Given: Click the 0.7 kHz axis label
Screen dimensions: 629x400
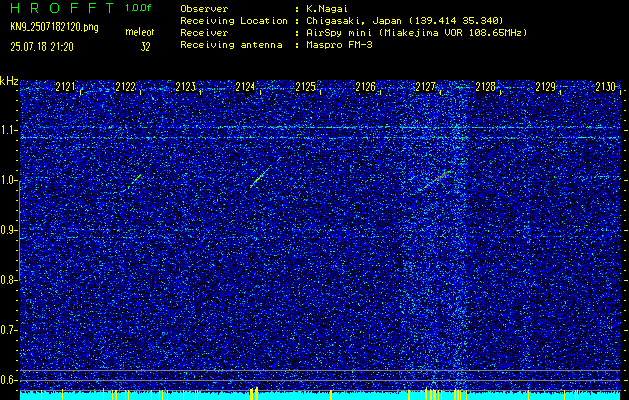Looking at the screenshot, I should [x=8, y=330].
